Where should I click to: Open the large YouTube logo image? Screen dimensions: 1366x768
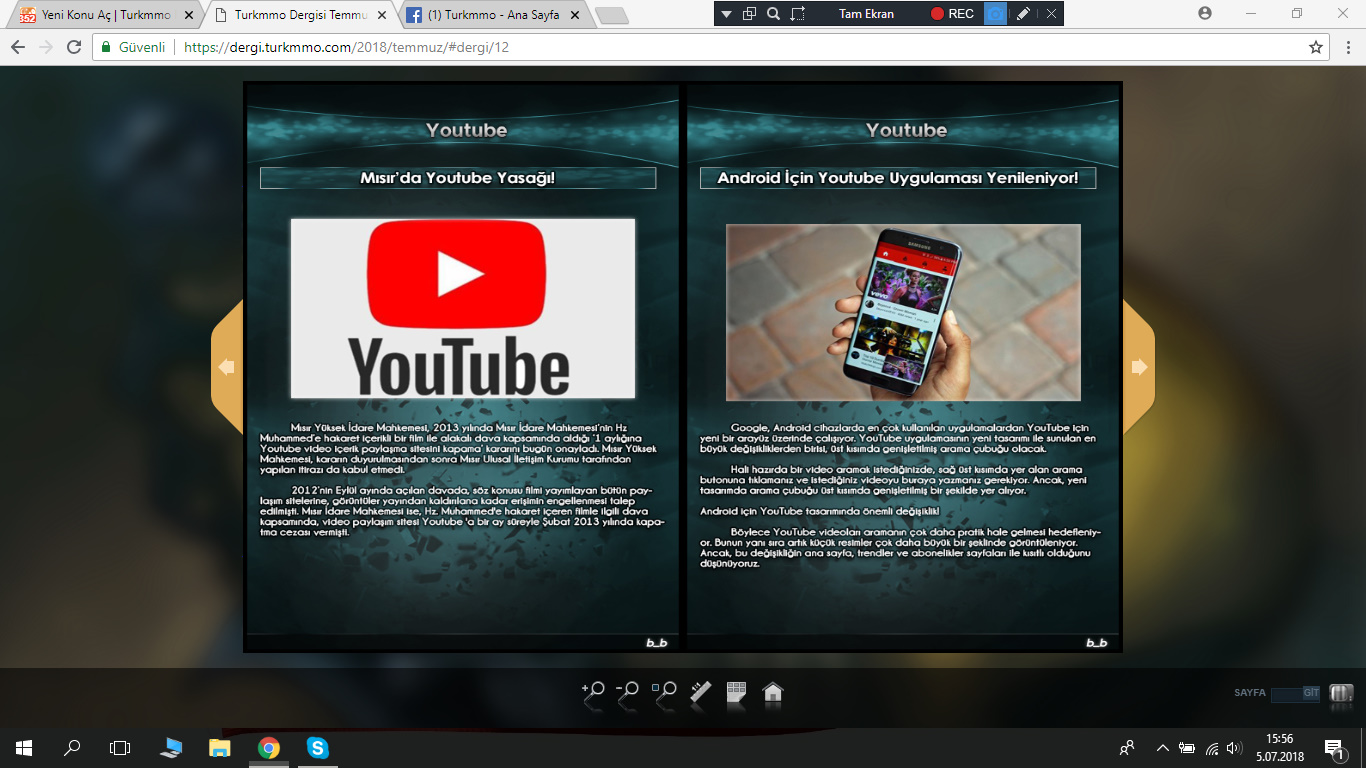pyautogui.click(x=463, y=308)
